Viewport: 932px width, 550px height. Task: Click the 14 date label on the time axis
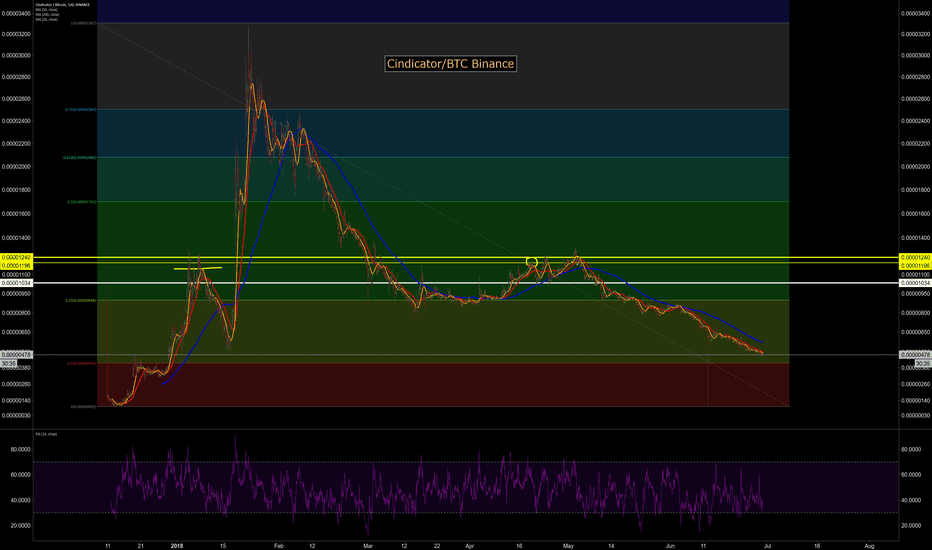pyautogui.click(x=610, y=546)
